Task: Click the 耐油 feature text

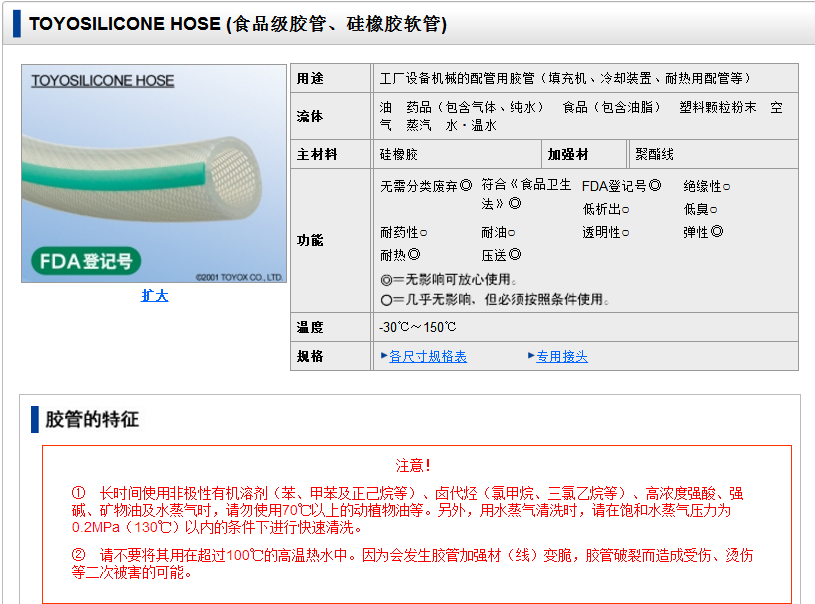Action: point(498,232)
